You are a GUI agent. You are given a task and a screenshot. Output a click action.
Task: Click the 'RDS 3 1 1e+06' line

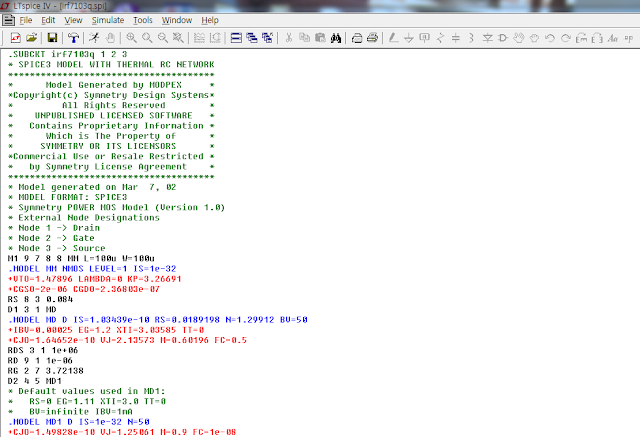pos(43,350)
